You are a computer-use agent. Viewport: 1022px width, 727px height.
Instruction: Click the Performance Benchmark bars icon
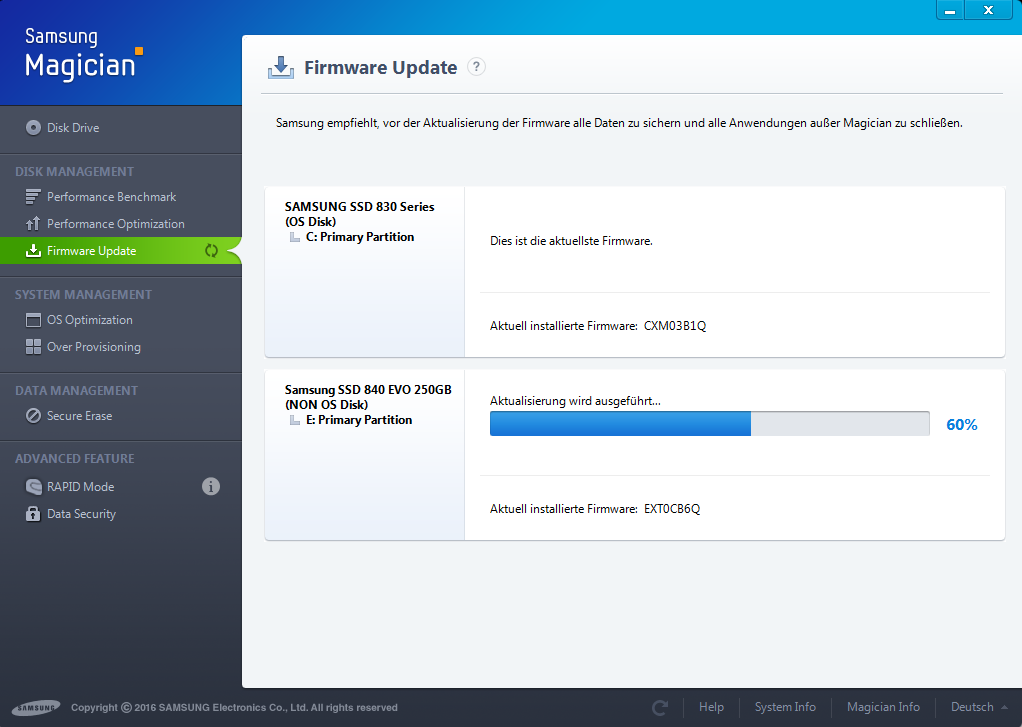click(33, 196)
